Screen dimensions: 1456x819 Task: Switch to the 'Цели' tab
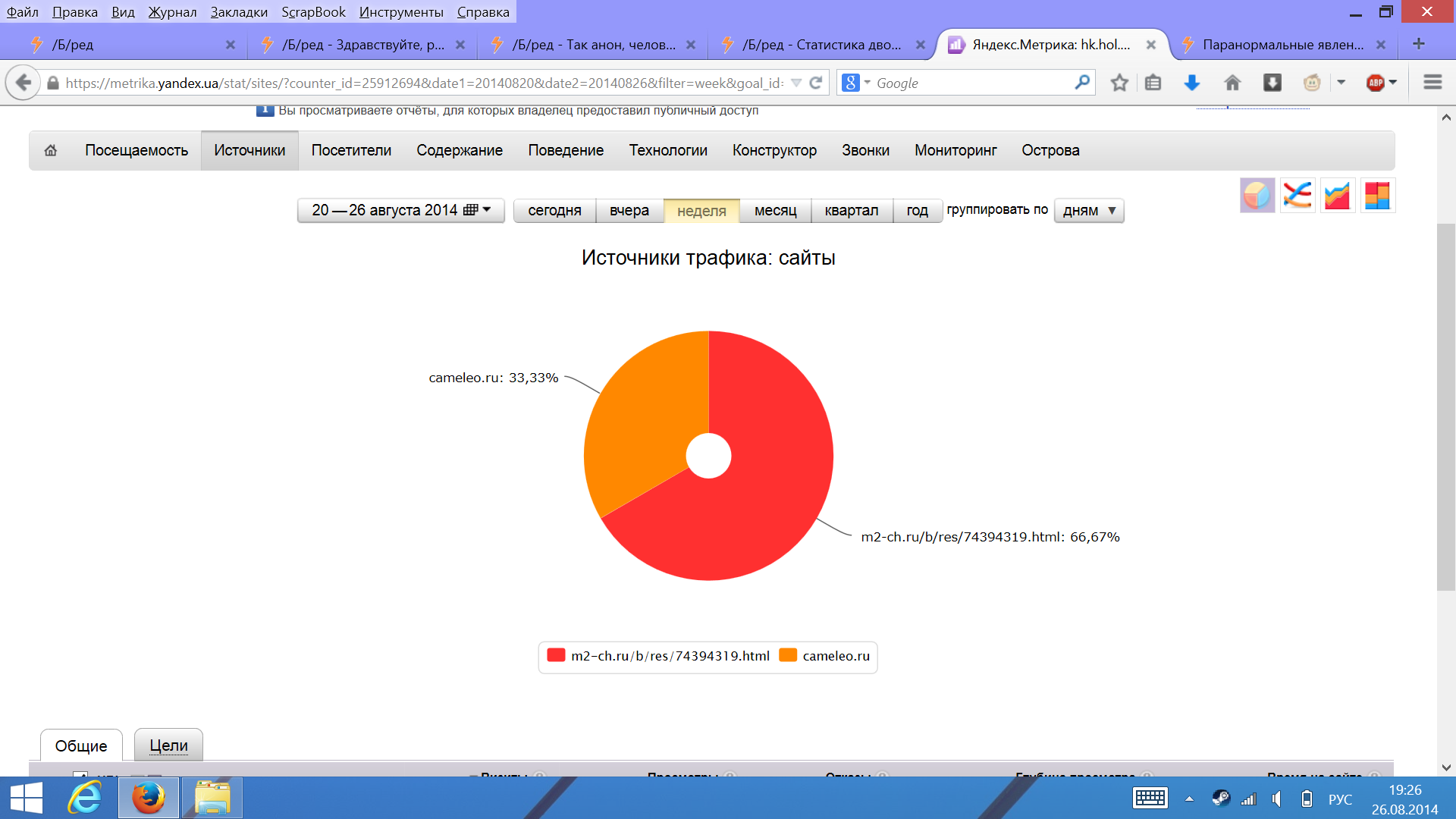coord(168,745)
